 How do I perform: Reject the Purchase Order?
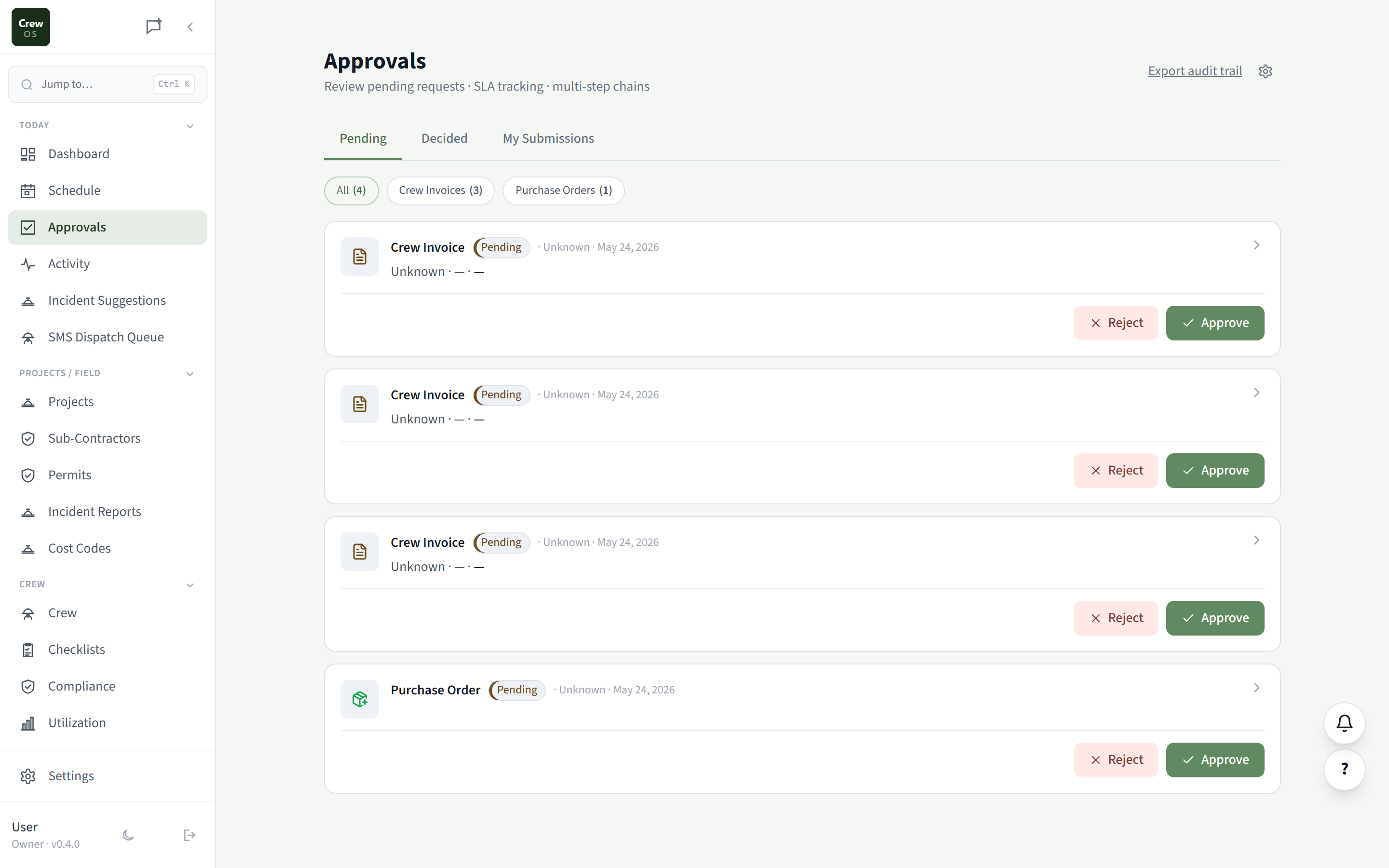pyautogui.click(x=1115, y=760)
